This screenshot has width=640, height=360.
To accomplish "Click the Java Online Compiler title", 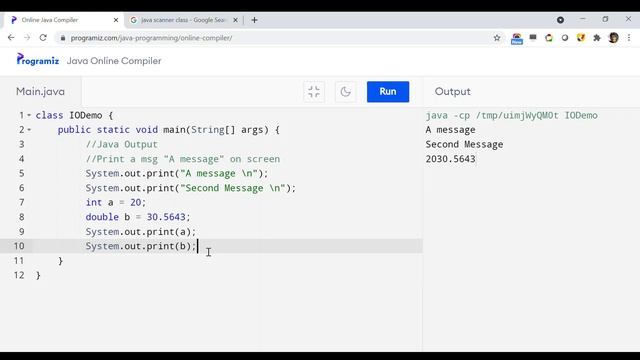I will (x=114, y=61).
